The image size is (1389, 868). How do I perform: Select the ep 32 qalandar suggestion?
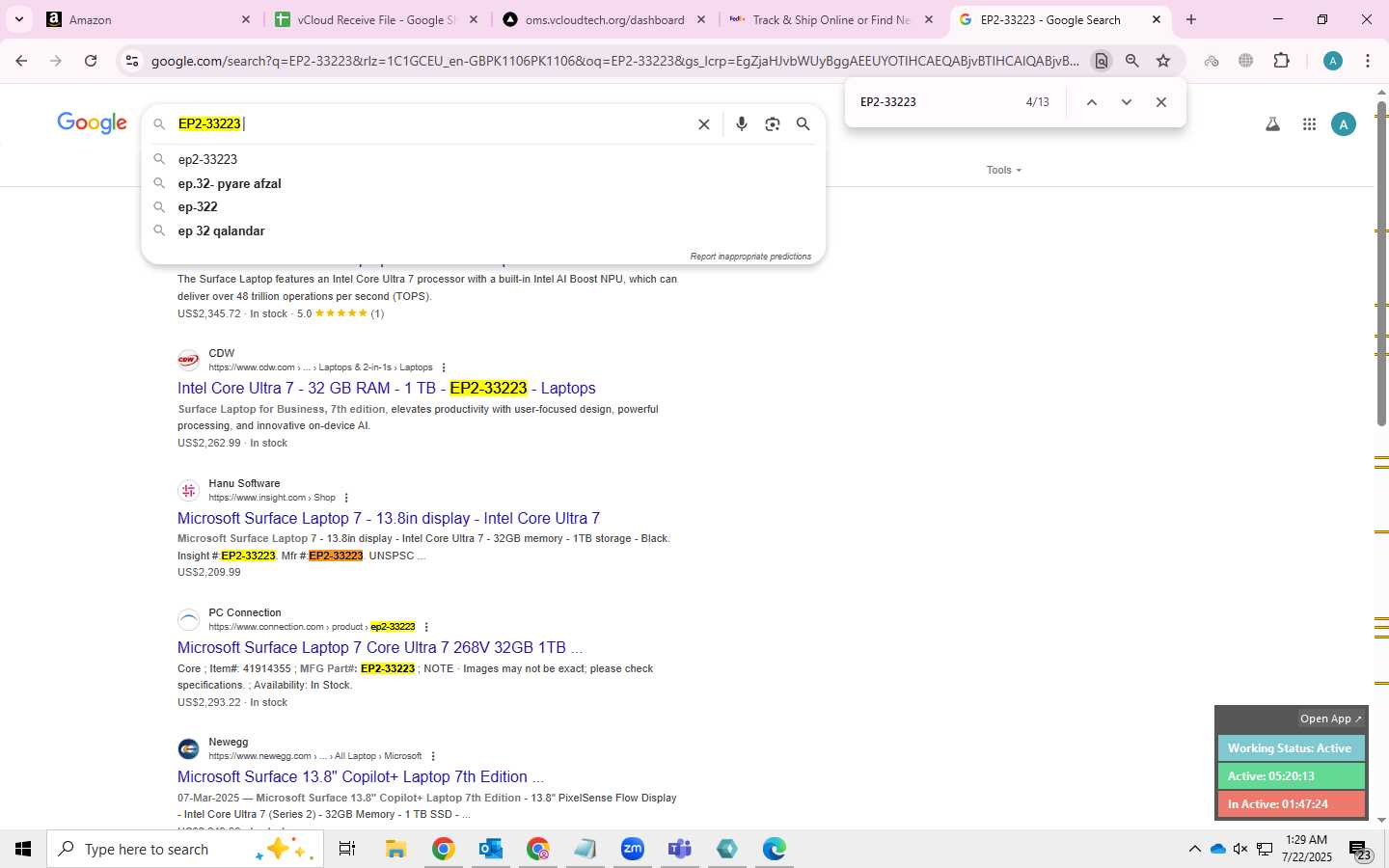click(x=482, y=231)
